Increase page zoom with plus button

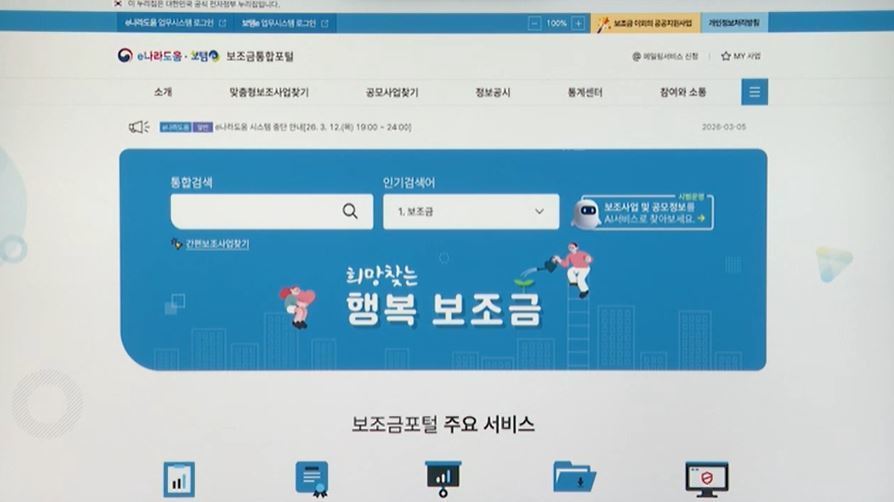coord(578,23)
